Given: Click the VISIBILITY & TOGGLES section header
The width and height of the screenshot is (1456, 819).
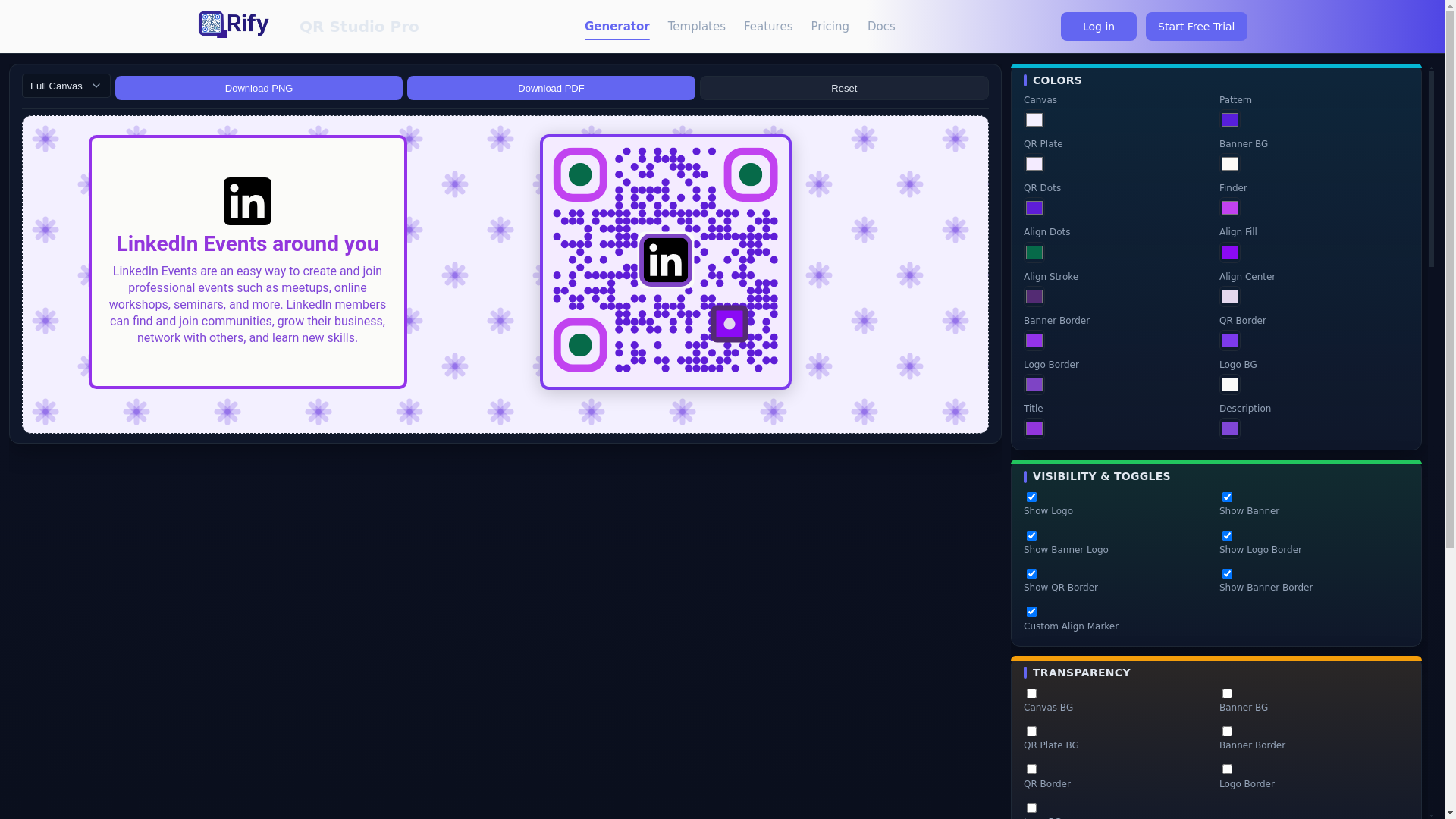Looking at the screenshot, I should (1101, 476).
